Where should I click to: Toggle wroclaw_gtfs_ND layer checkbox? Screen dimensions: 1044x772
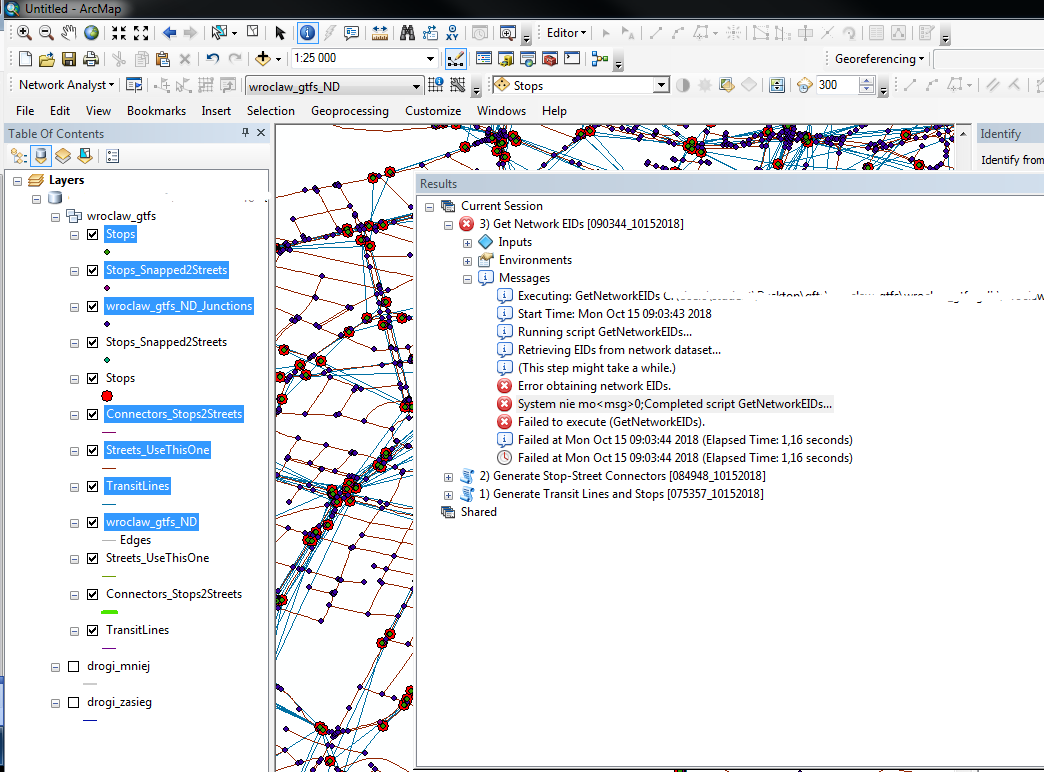[x=93, y=522]
